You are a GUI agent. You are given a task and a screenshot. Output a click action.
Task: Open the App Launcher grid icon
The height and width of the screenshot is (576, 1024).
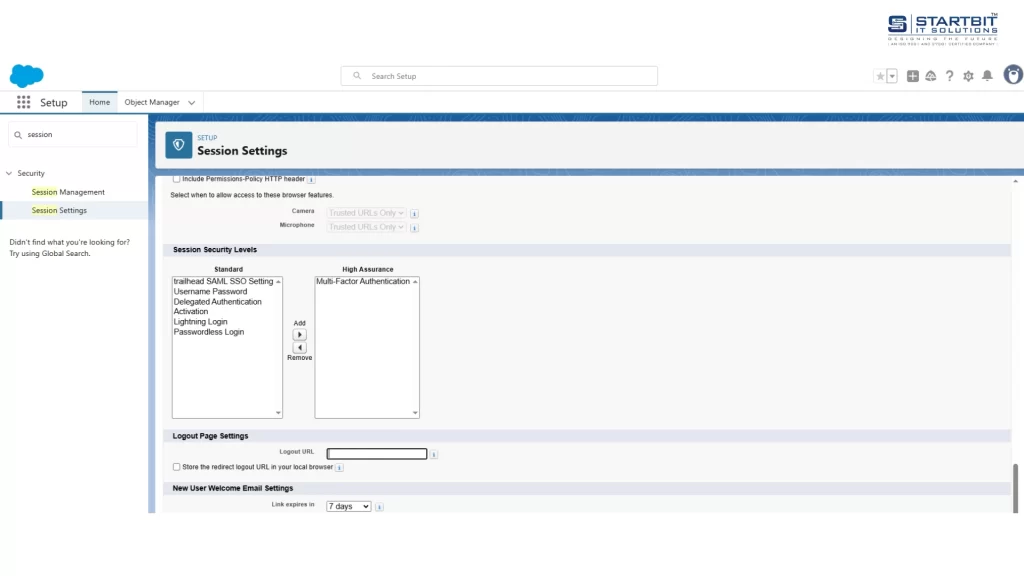[23, 102]
